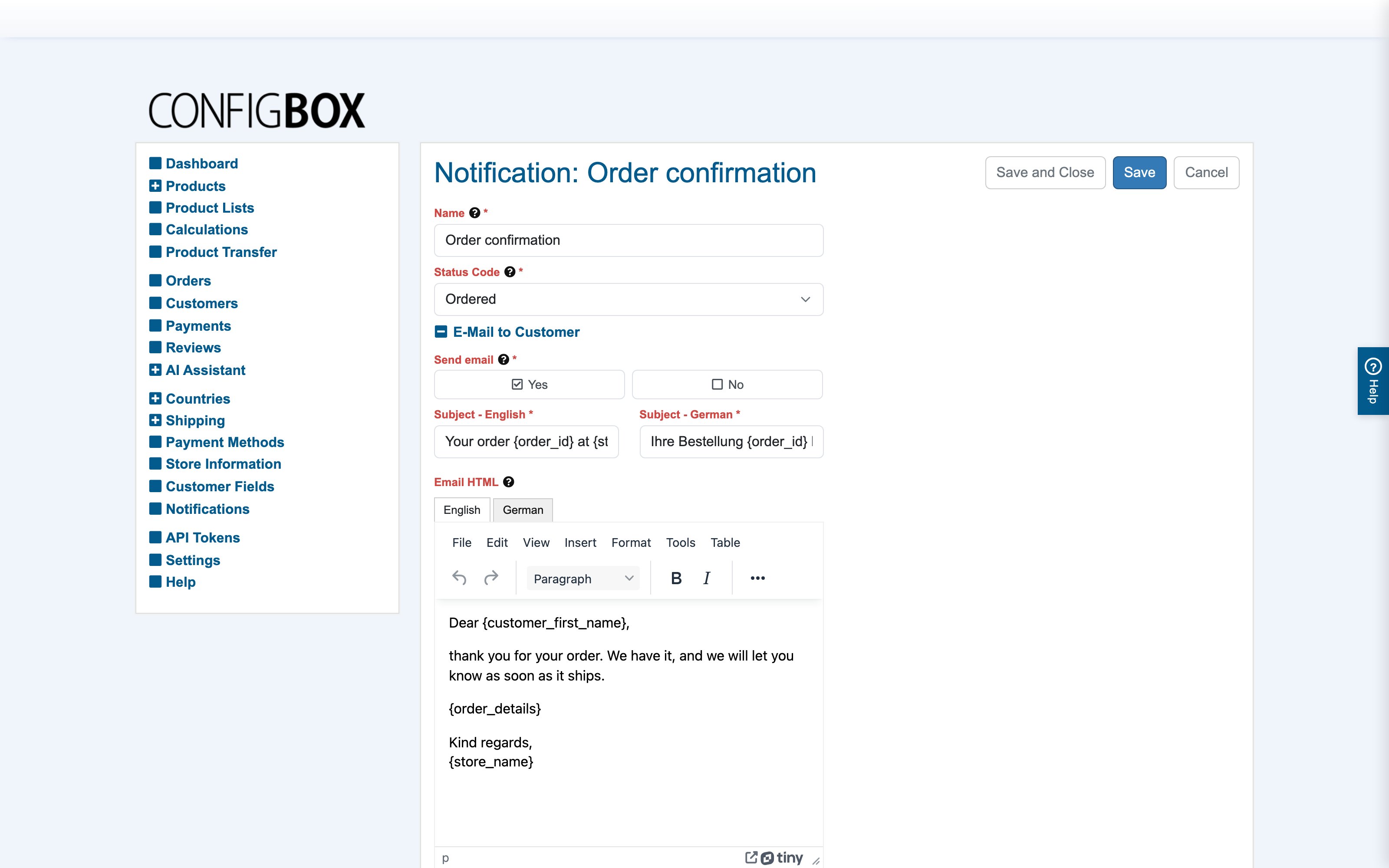Screen dimensions: 1389x868
Task: Click the {order_details} line in editor
Action: (x=495, y=708)
